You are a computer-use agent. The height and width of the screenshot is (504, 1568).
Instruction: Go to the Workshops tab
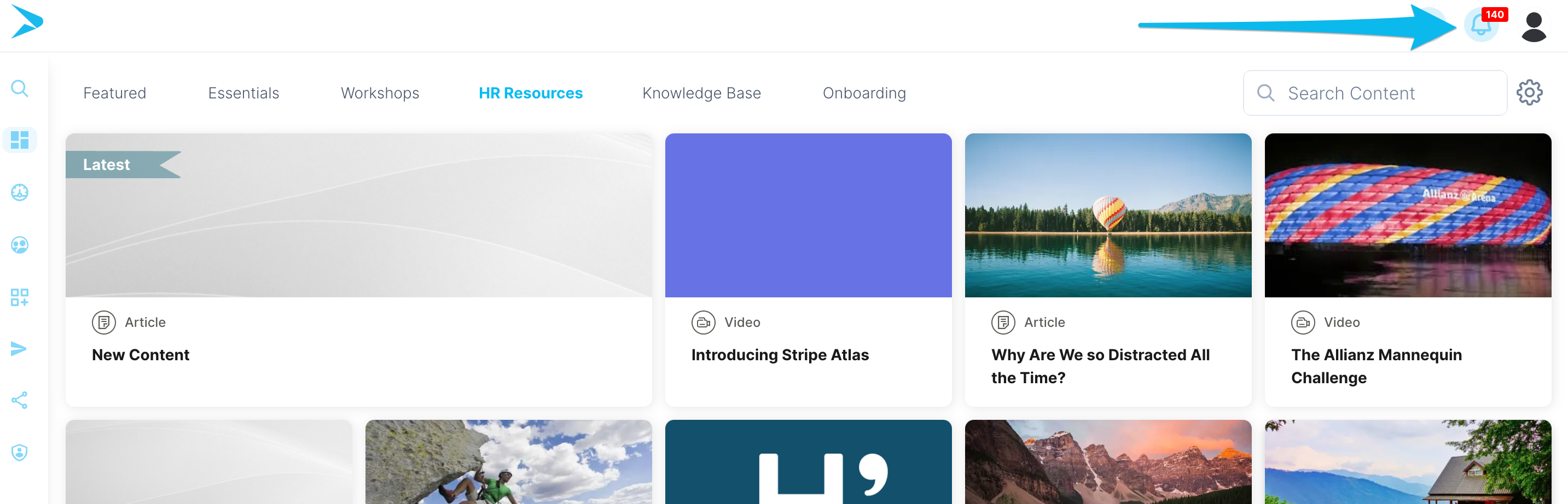(380, 93)
